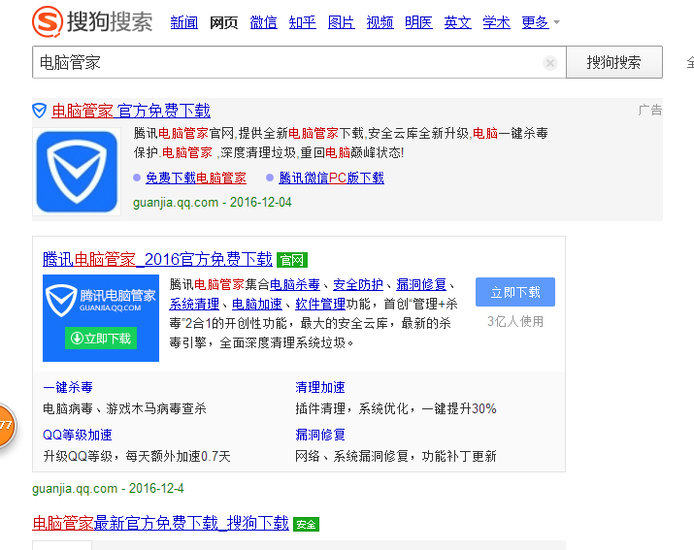694x550 pixels.
Task: Open the 腾讯微信PC版下载 link
Action: pyautogui.click(x=332, y=178)
